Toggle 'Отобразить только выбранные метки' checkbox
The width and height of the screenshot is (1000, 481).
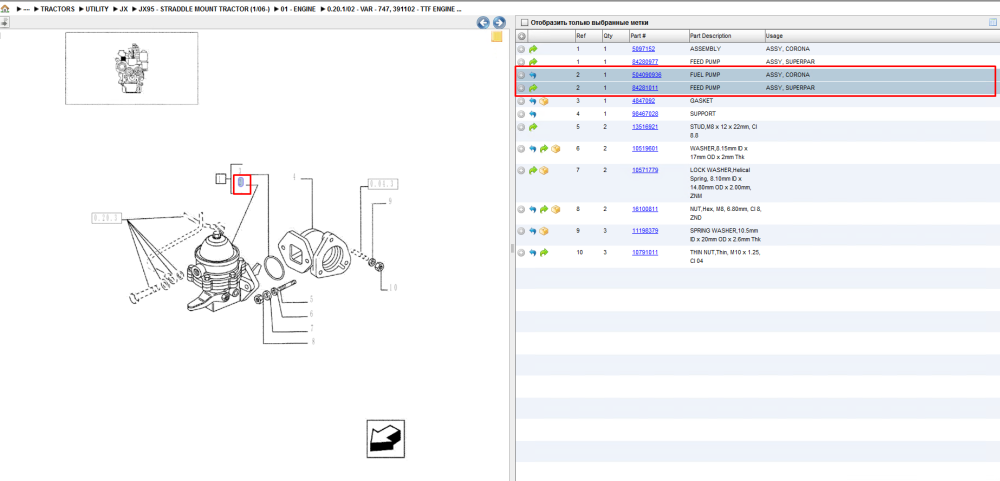(524, 22)
